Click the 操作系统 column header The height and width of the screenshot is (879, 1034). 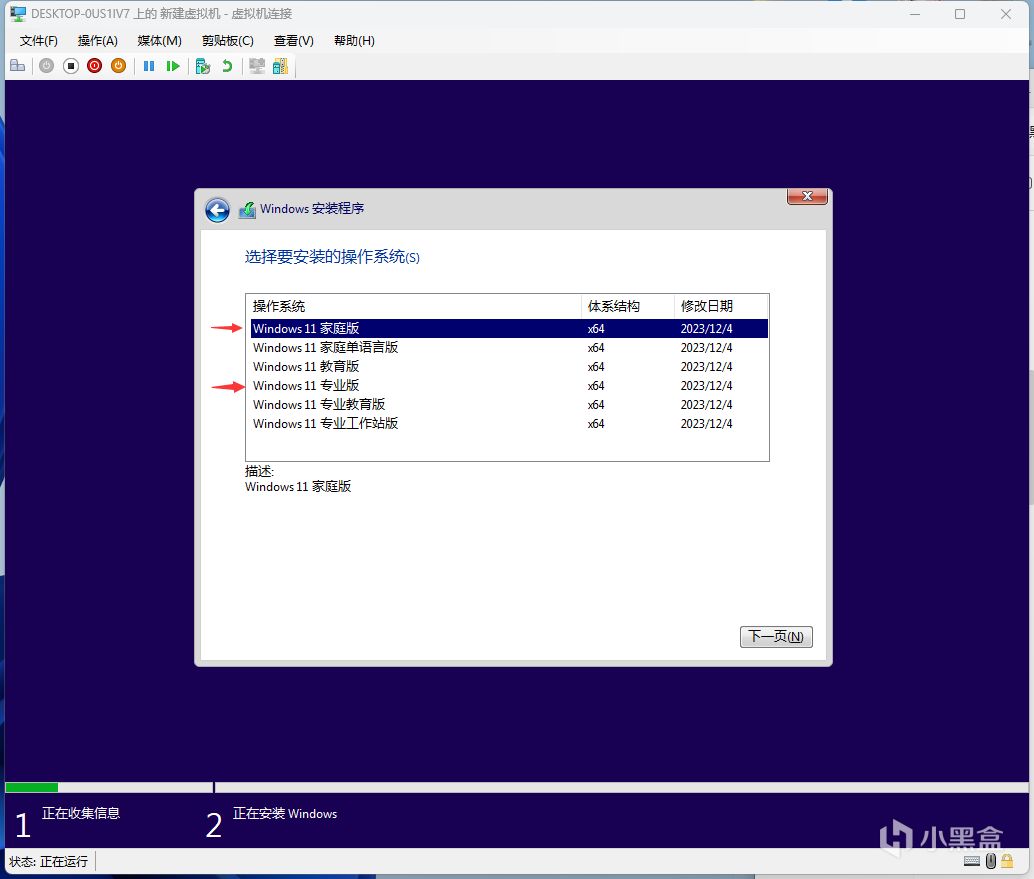pos(414,306)
